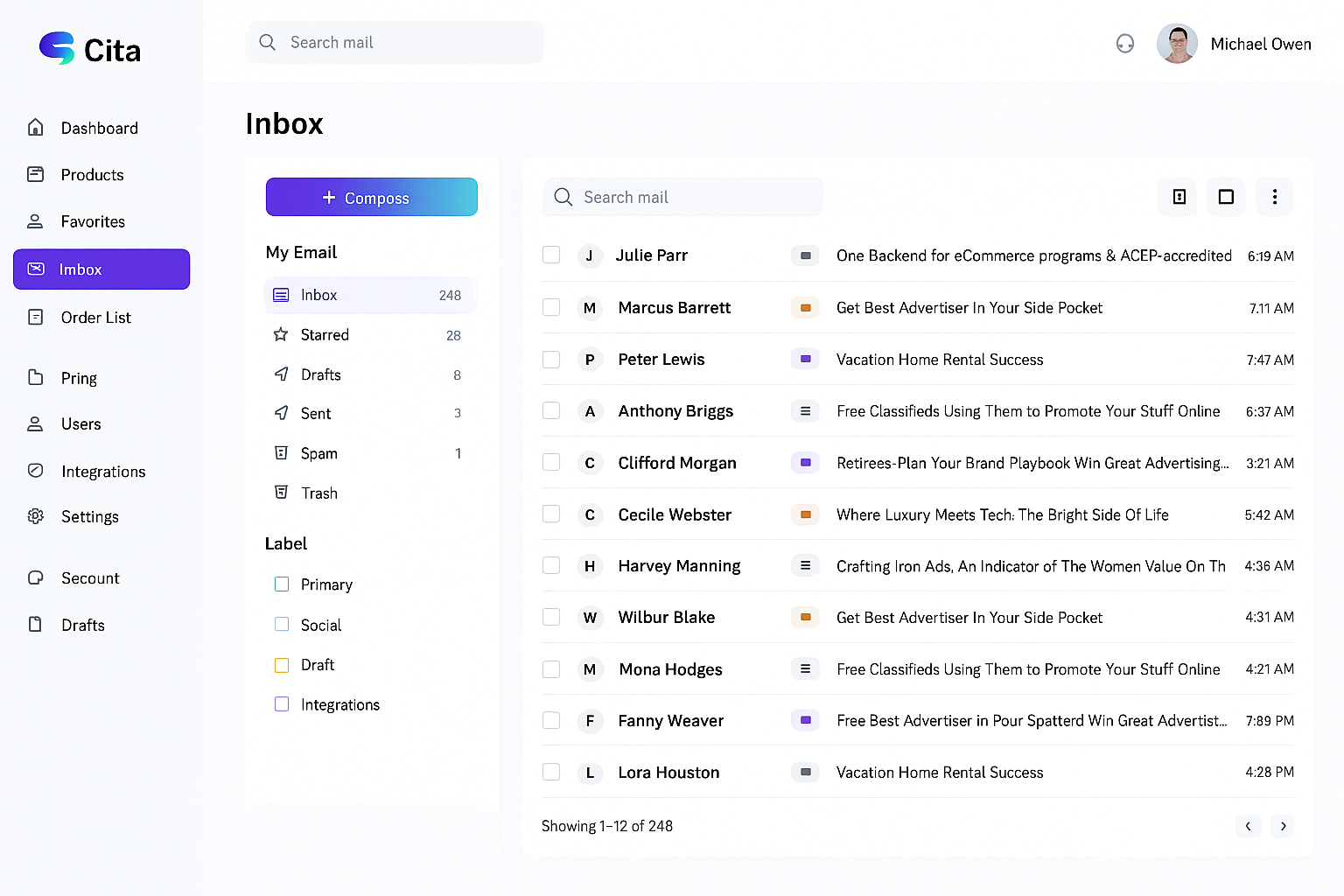1344x896 pixels.
Task: Tick the checkbox for Cecile Webster
Action: point(551,514)
